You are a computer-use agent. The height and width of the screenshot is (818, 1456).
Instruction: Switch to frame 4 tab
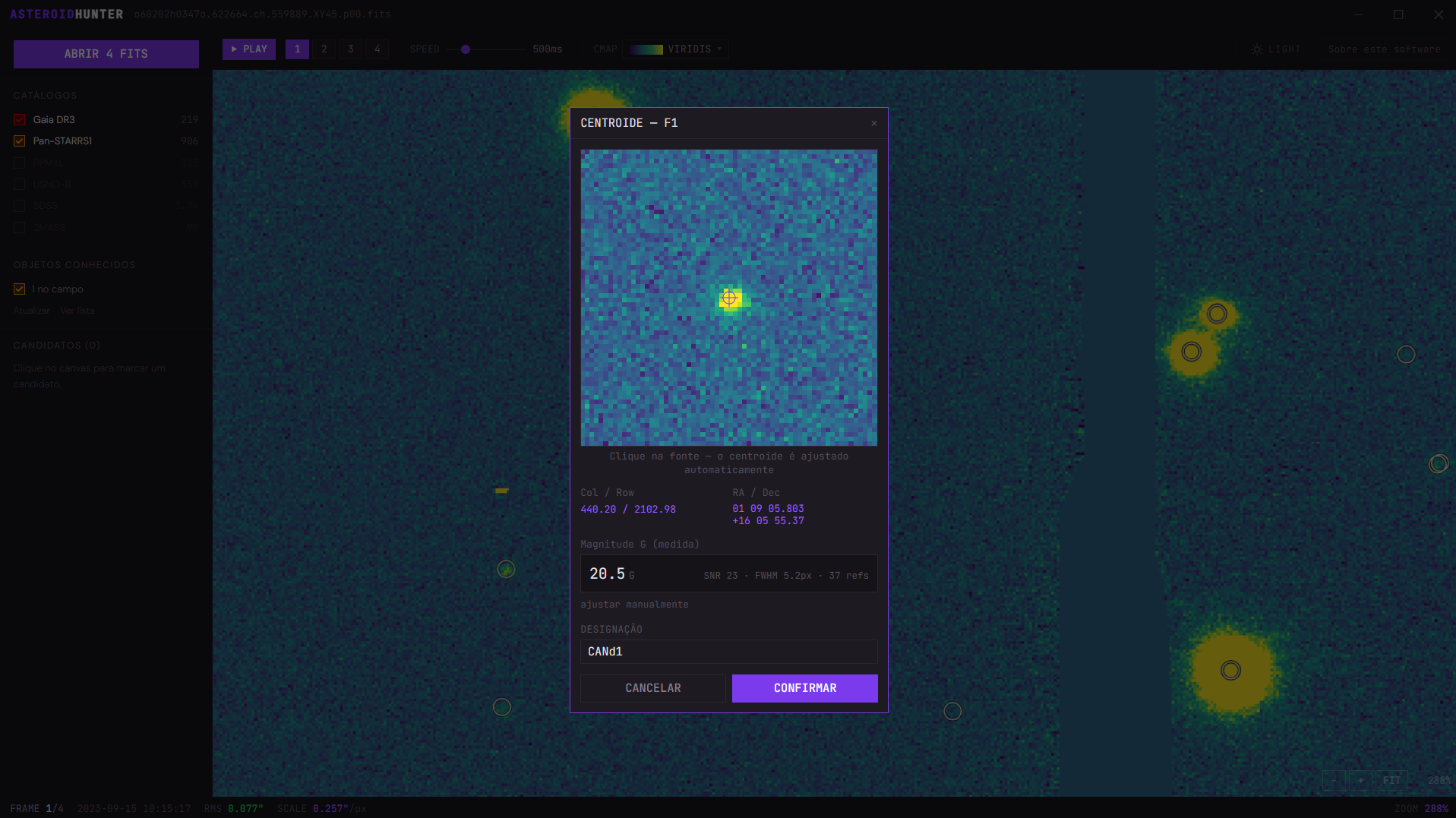click(377, 49)
